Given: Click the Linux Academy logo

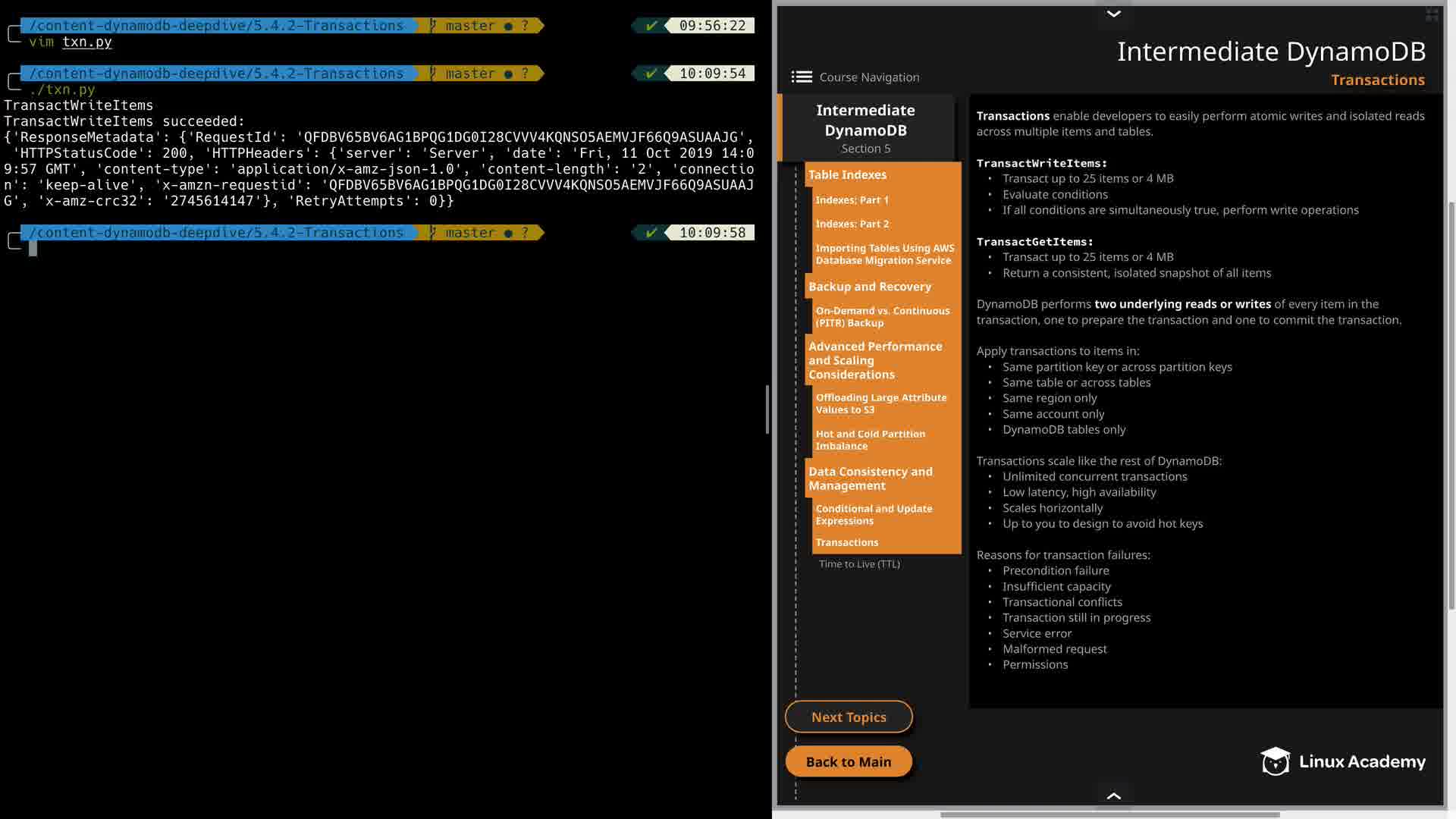Looking at the screenshot, I should pyautogui.click(x=1343, y=761).
